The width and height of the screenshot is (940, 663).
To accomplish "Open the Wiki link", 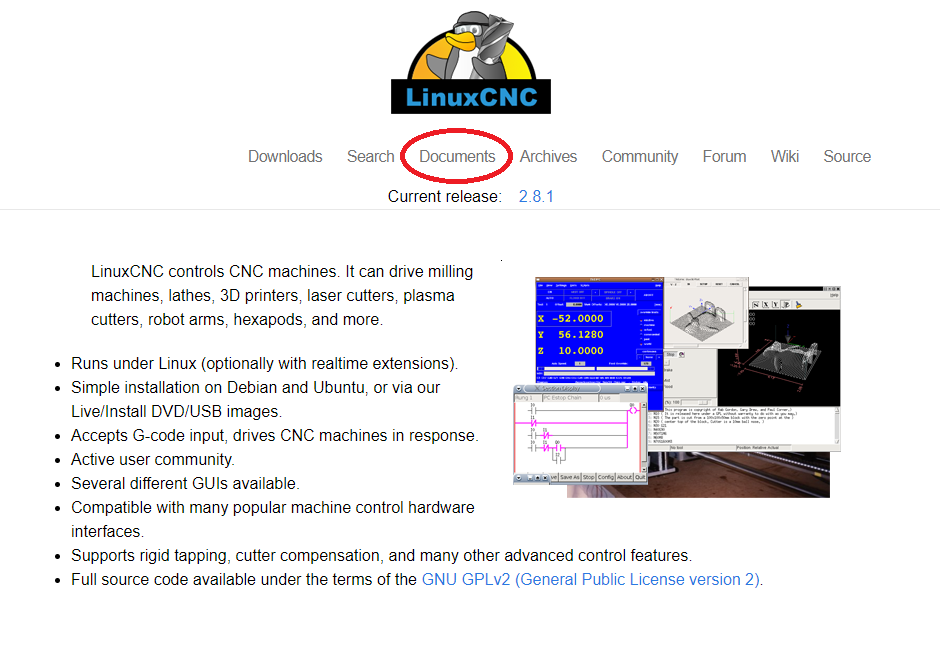I will click(785, 156).
